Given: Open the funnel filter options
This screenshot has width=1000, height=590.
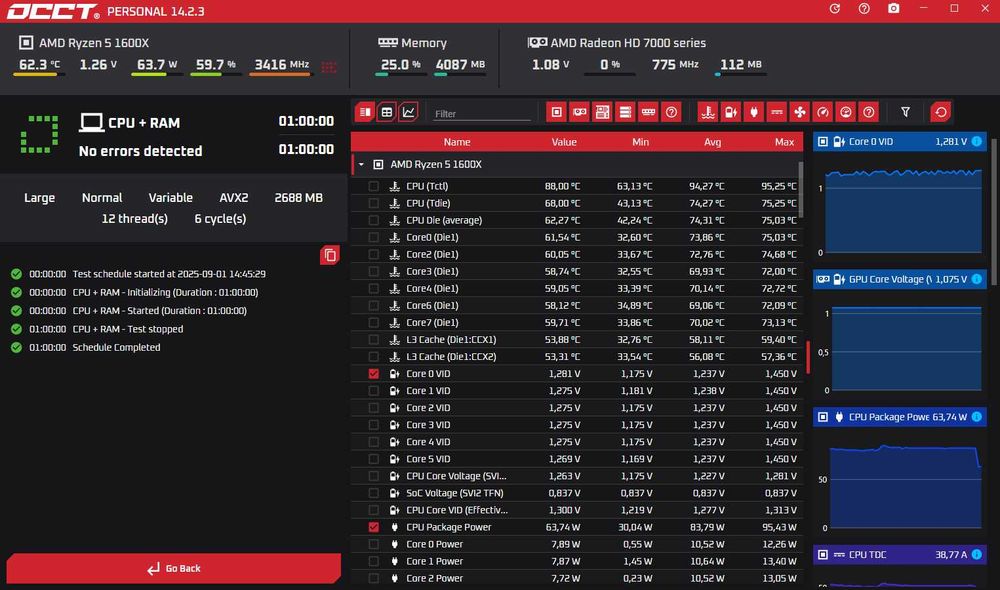Looking at the screenshot, I should (906, 112).
